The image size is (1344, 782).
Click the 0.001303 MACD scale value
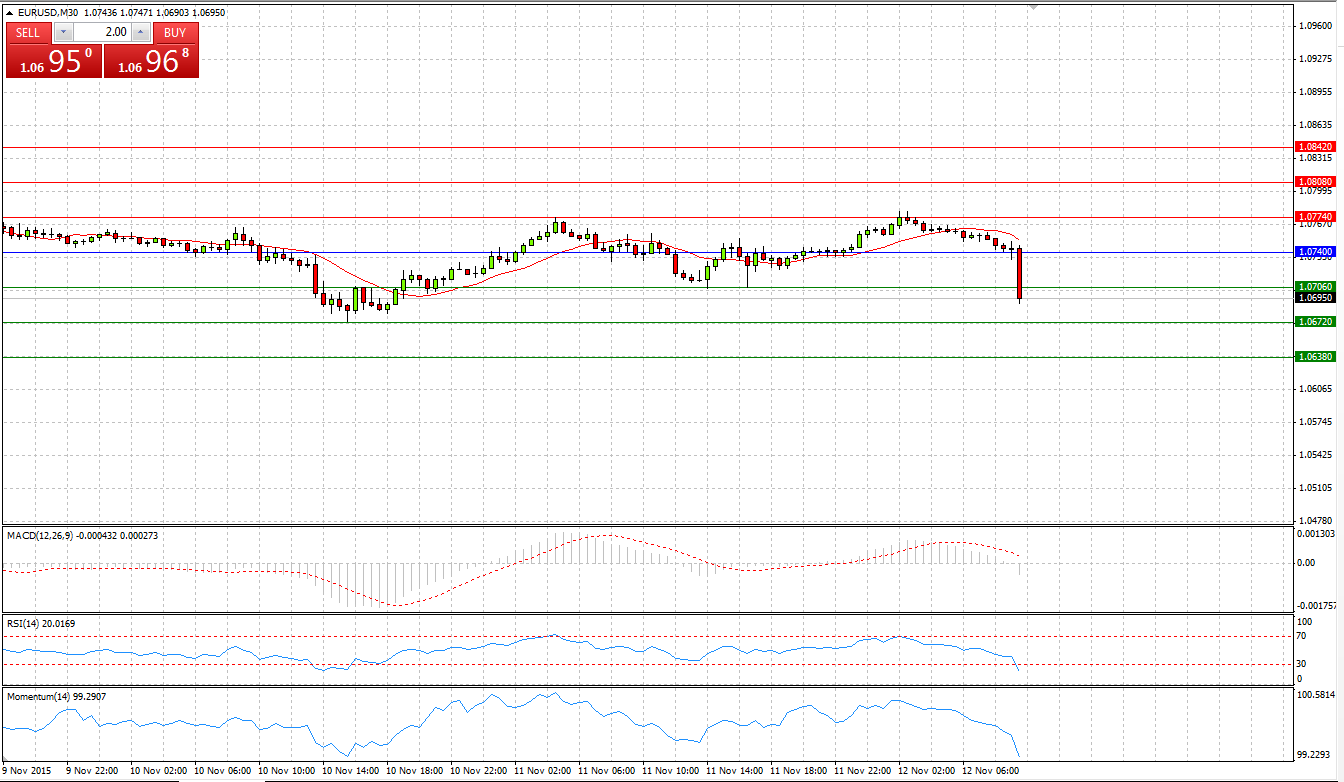(1317, 535)
